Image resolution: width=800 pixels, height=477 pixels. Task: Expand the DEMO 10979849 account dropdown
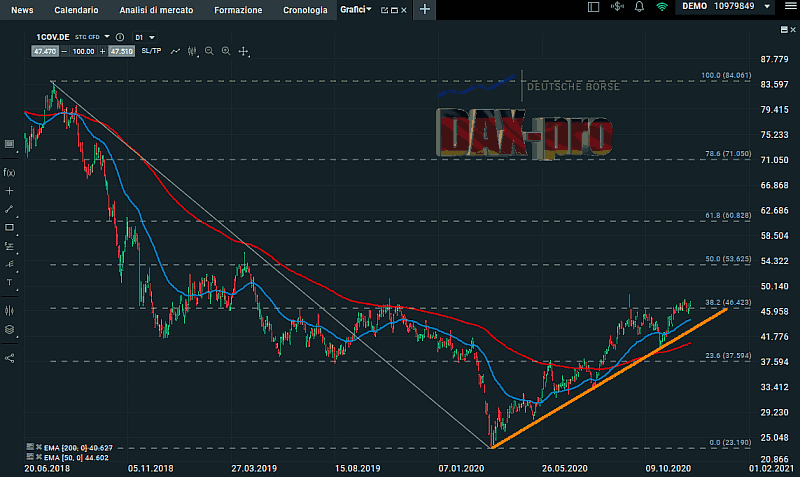click(726, 7)
